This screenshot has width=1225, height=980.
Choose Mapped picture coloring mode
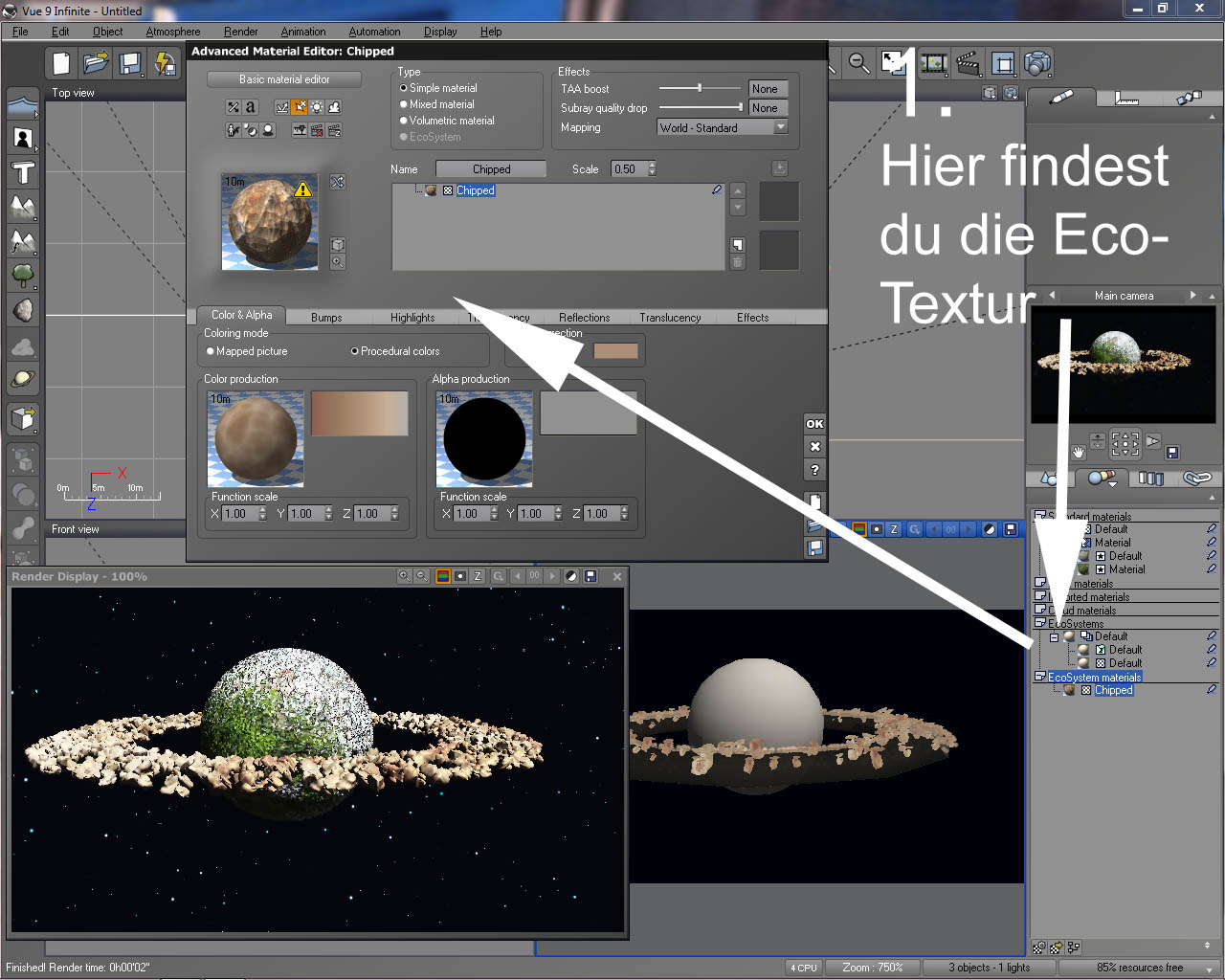[211, 351]
